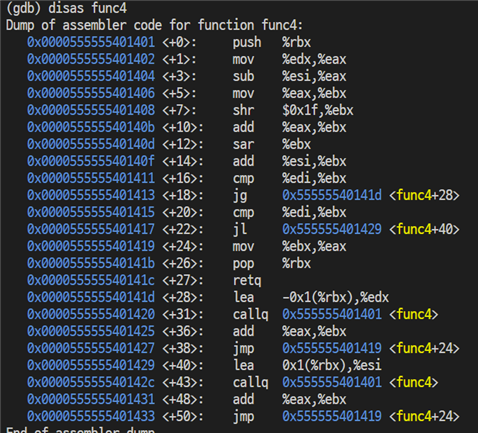Click the '(gdb) disas func4' command line

tap(66, 8)
